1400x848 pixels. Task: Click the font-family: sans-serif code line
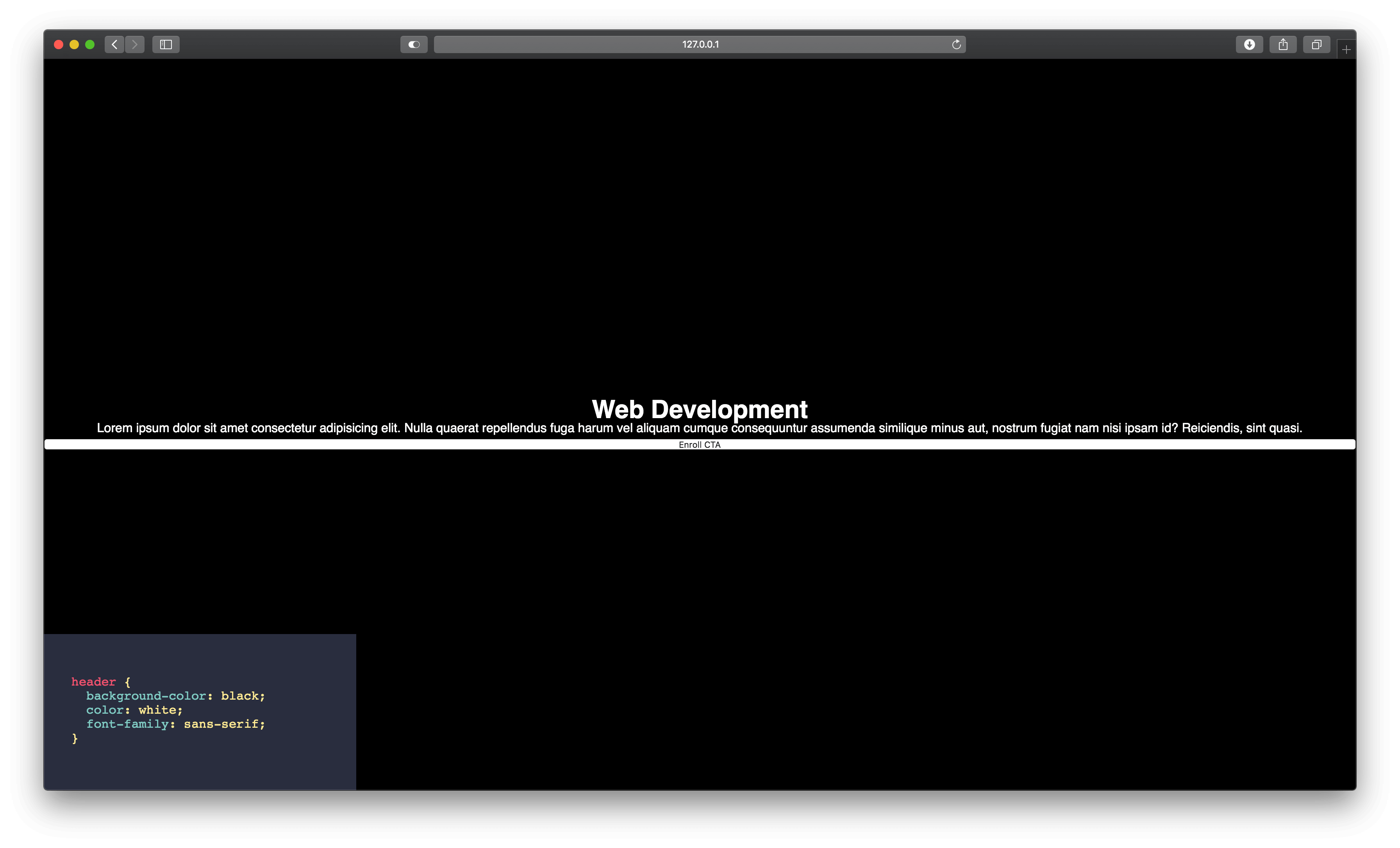pyautogui.click(x=175, y=724)
